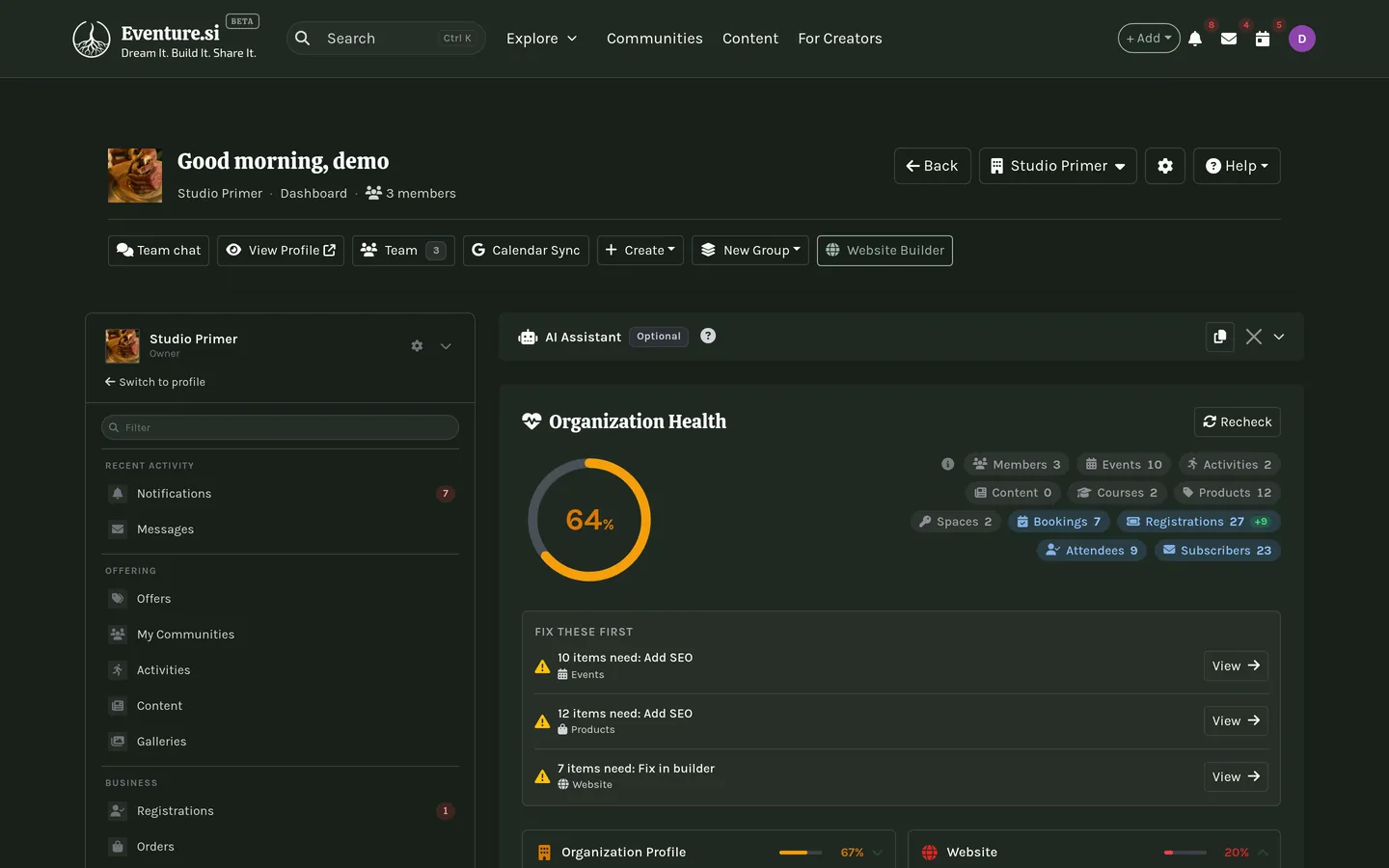
Task: Click the Spaces 2 stat chip
Action: click(955, 522)
